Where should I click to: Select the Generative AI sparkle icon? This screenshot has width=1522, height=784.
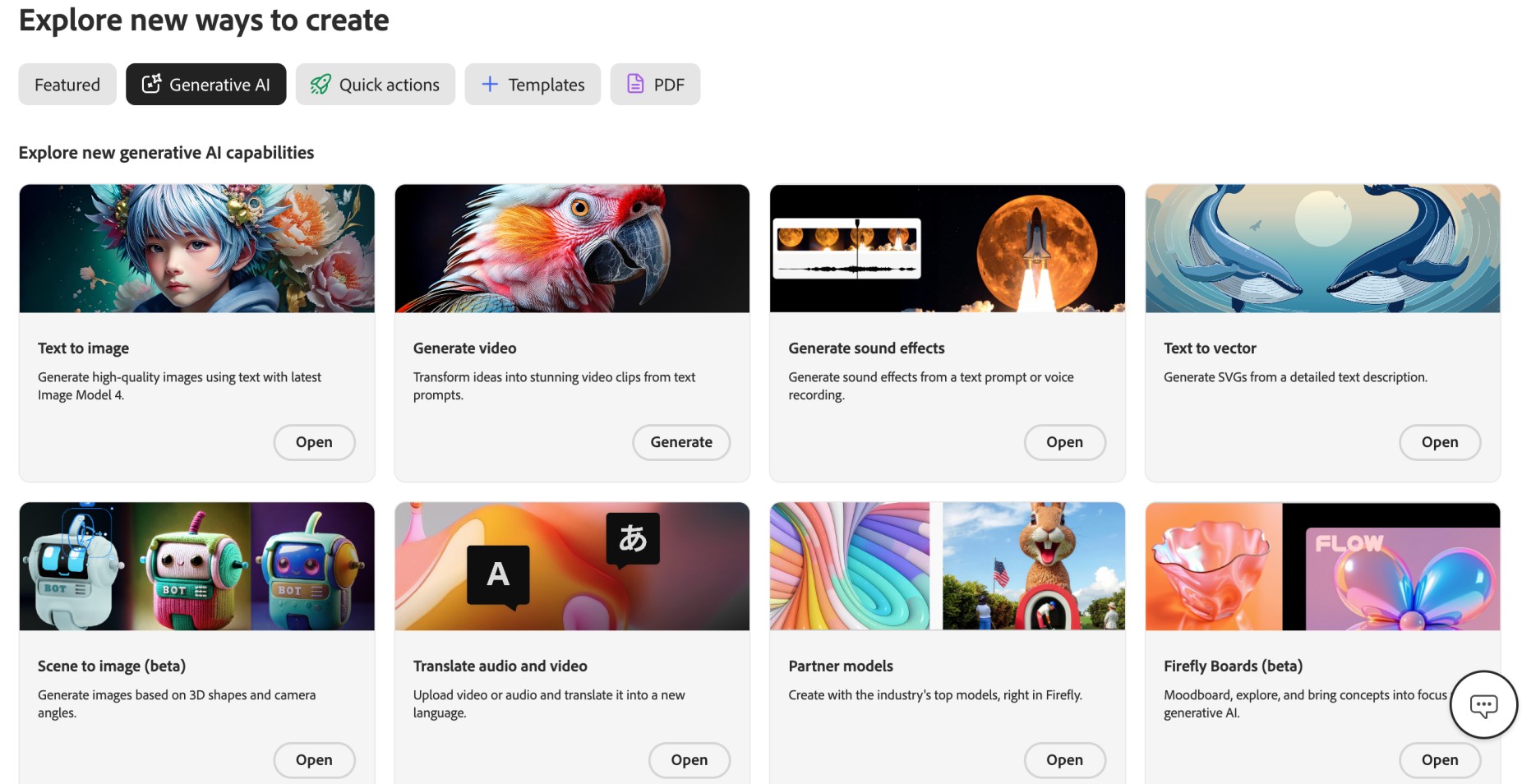151,84
